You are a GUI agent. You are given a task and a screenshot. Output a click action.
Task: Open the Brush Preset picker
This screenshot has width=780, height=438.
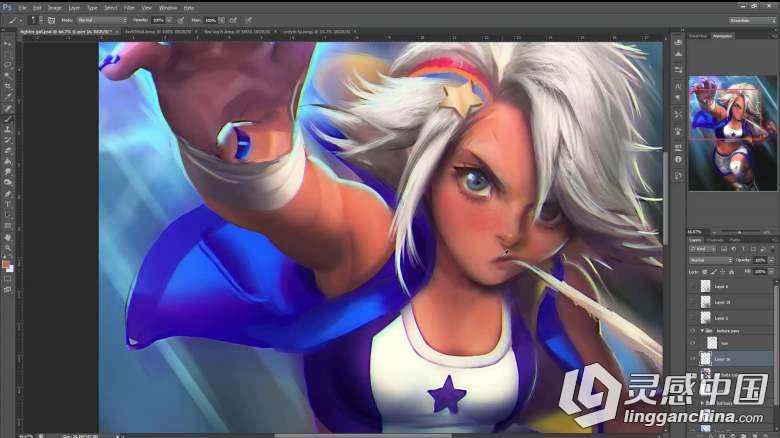35,20
